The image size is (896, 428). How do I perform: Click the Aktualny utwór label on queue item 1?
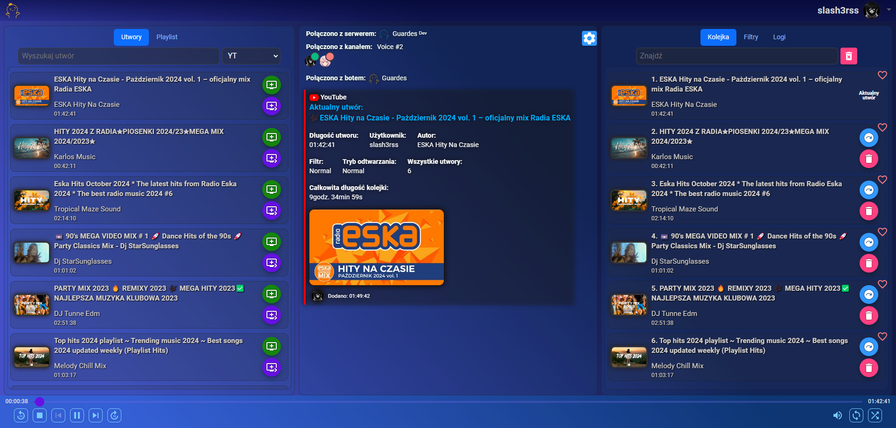point(868,95)
